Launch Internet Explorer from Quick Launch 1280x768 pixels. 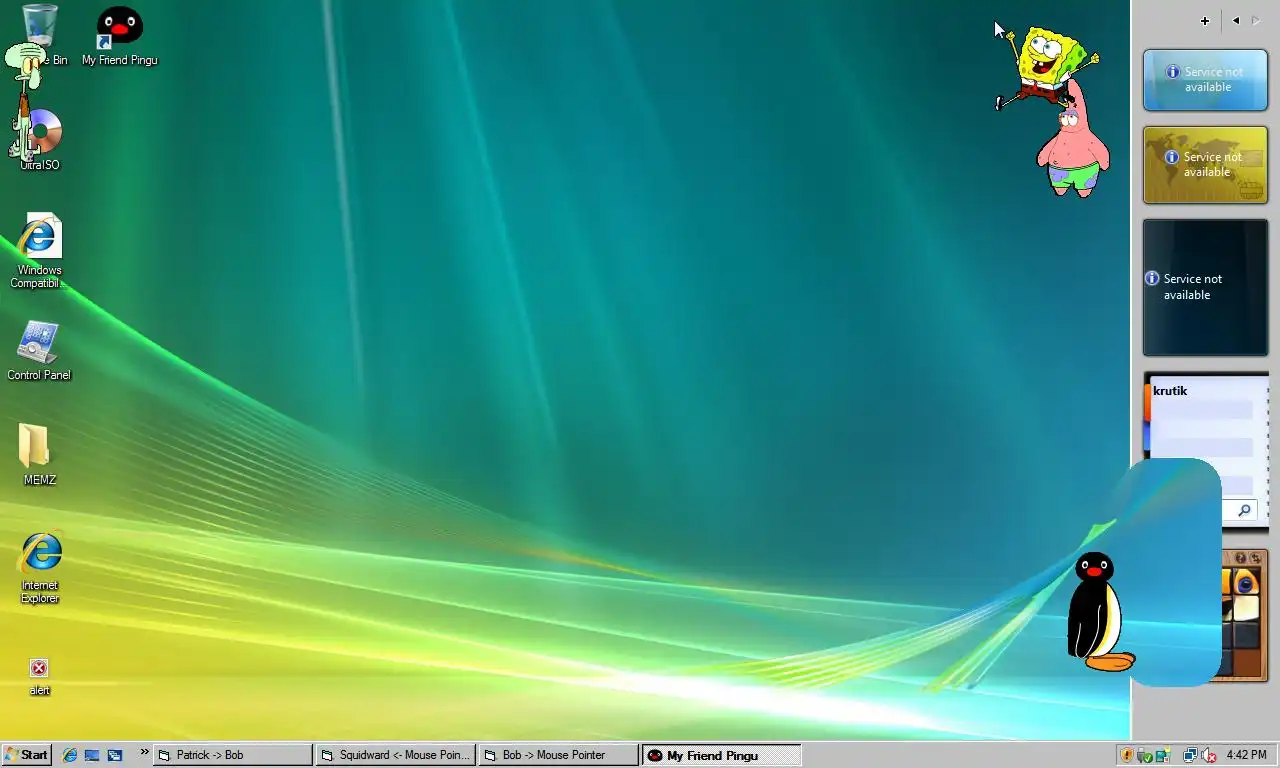tap(70, 755)
